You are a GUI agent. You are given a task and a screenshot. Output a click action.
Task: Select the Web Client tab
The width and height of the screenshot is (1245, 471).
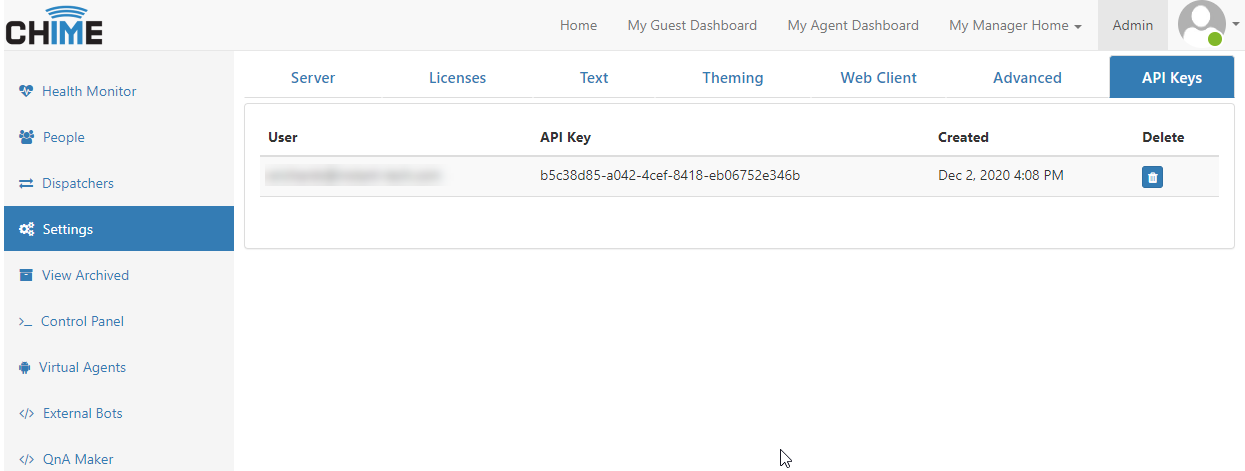[x=878, y=77]
